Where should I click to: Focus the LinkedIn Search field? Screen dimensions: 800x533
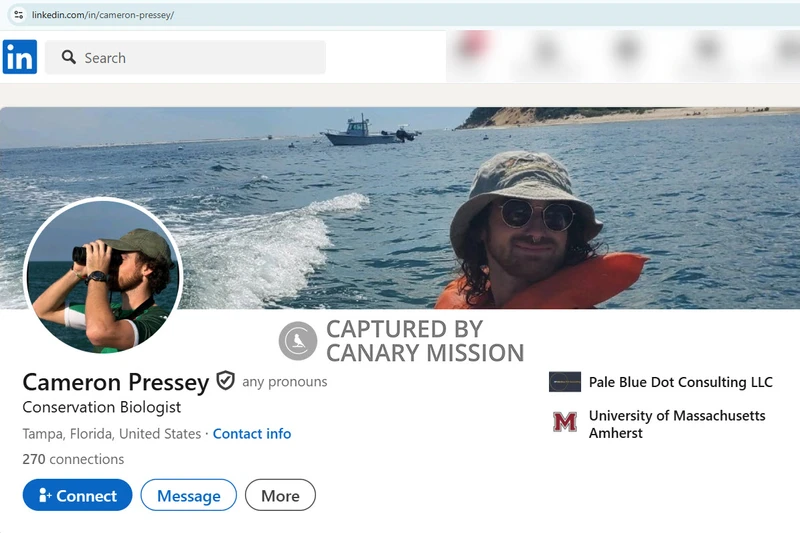pyautogui.click(x=200, y=58)
